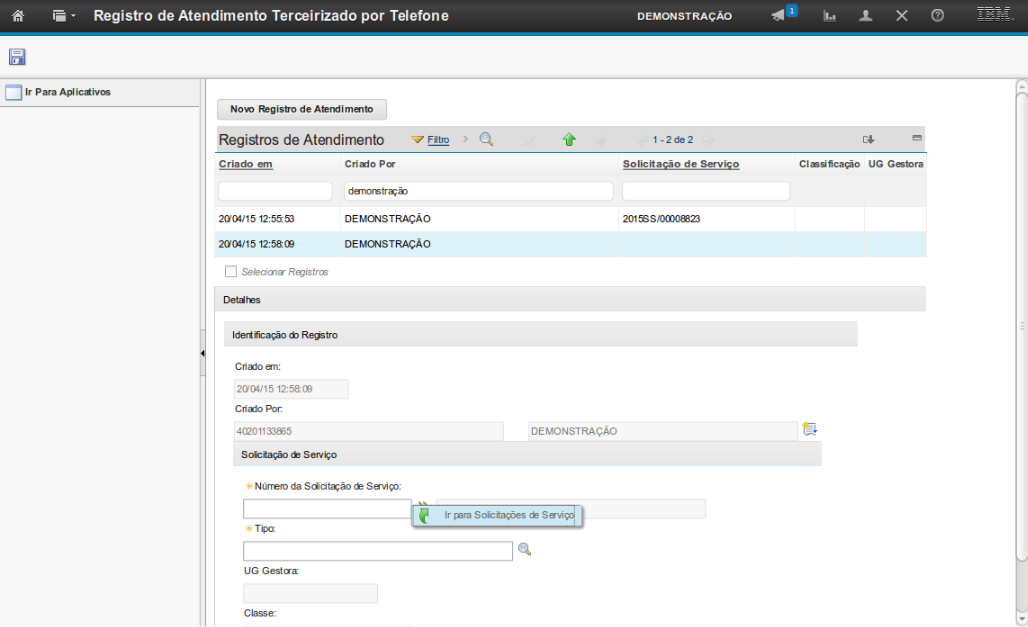Click the reports chart icon in header

829,16
